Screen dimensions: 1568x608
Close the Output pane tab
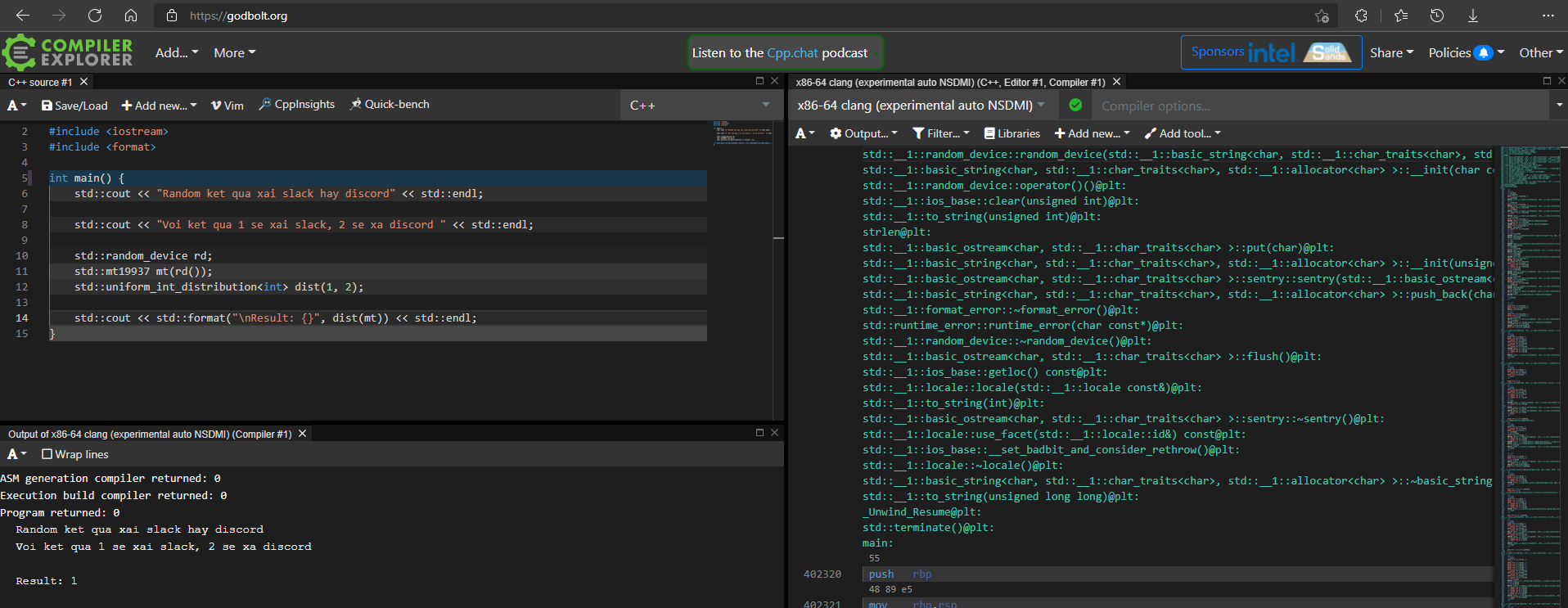point(302,434)
